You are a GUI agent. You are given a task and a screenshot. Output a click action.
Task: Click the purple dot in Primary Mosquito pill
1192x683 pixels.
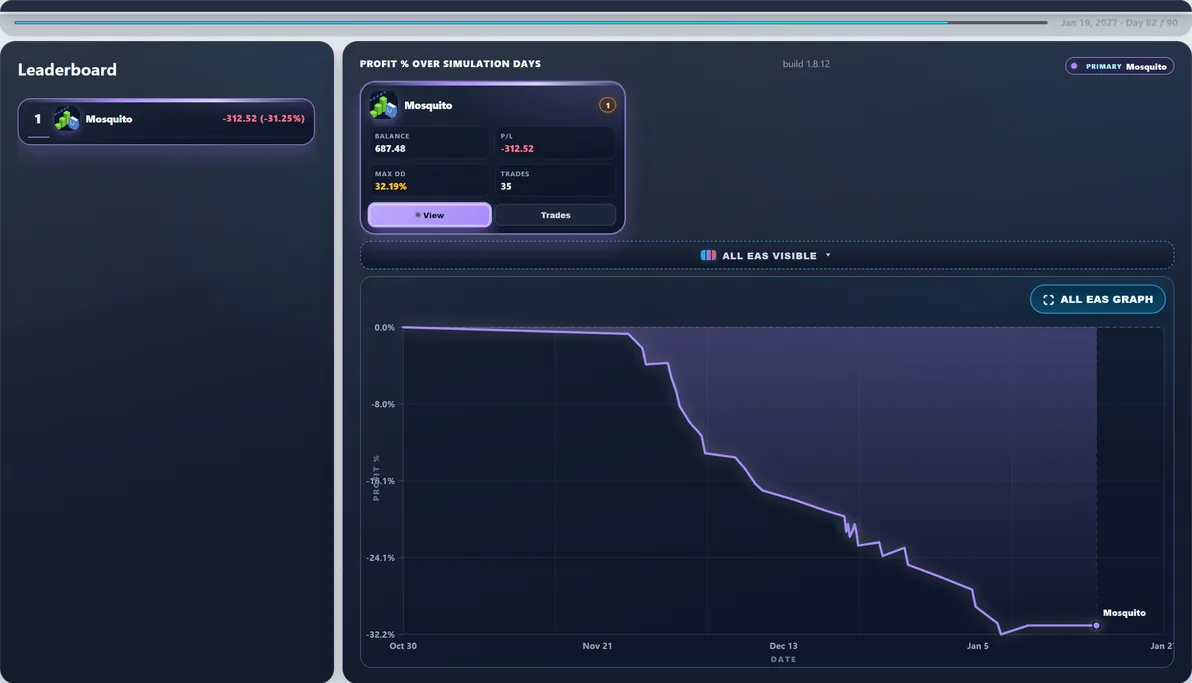pyautogui.click(x=1074, y=66)
